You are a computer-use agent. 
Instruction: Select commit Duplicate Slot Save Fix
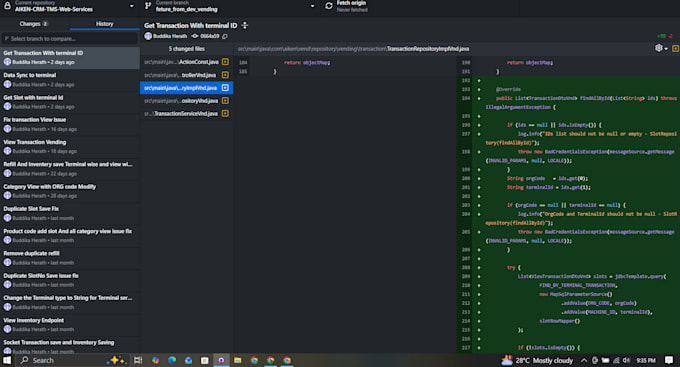tap(69, 213)
